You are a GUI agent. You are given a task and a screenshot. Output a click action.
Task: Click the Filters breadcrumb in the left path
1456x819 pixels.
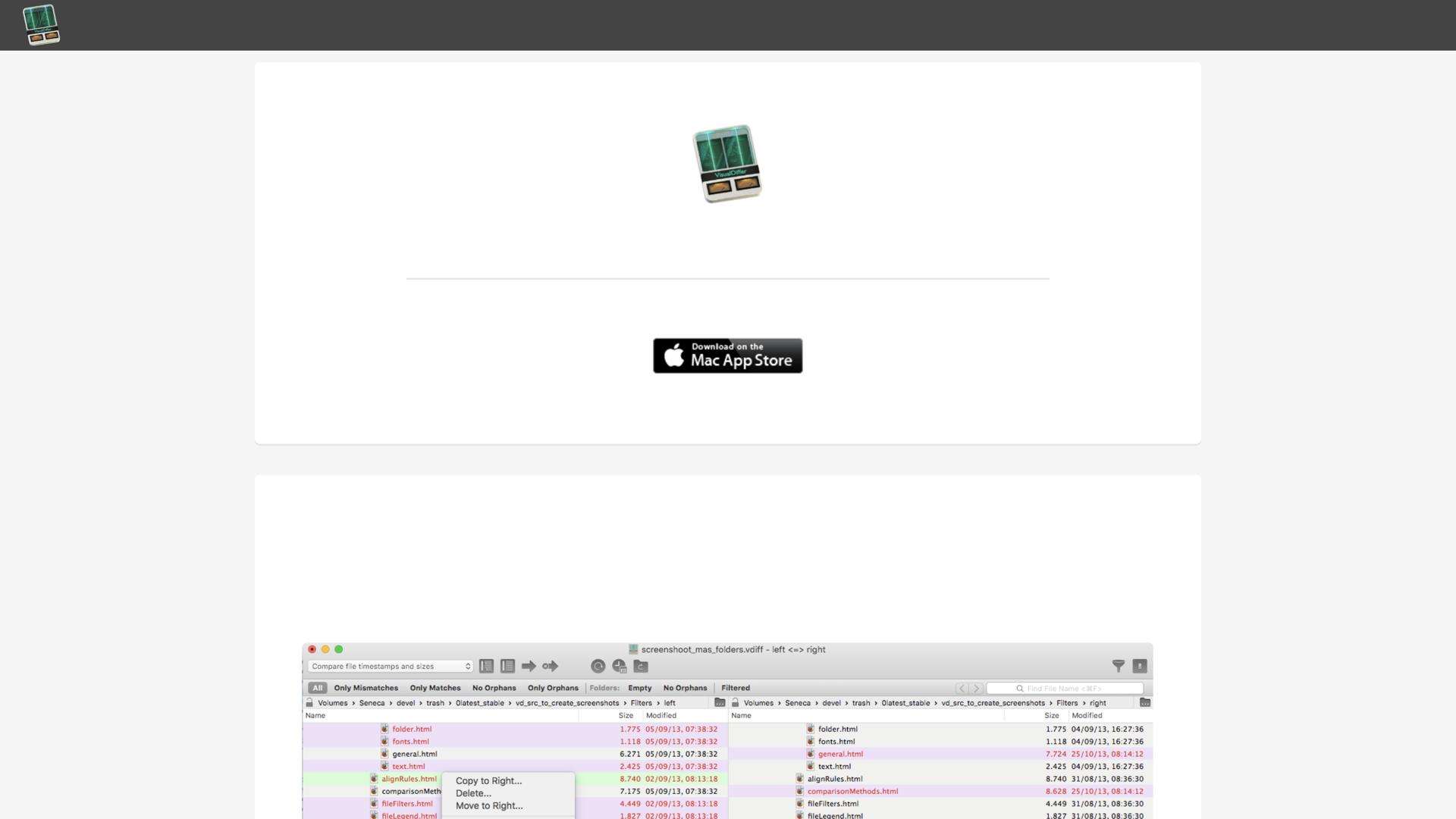click(x=641, y=703)
